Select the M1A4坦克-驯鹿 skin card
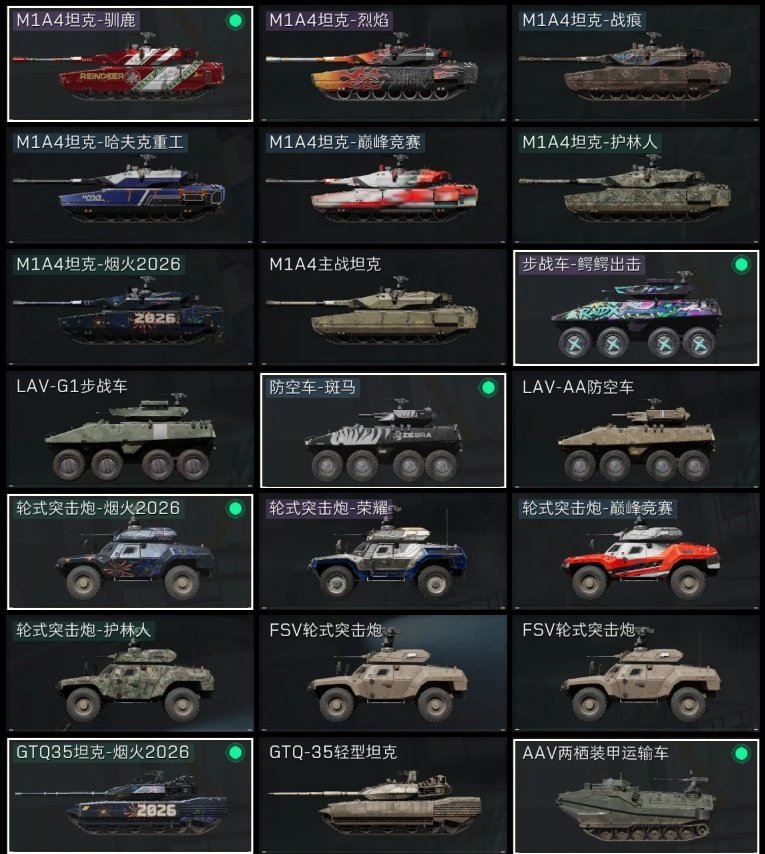 (130, 64)
